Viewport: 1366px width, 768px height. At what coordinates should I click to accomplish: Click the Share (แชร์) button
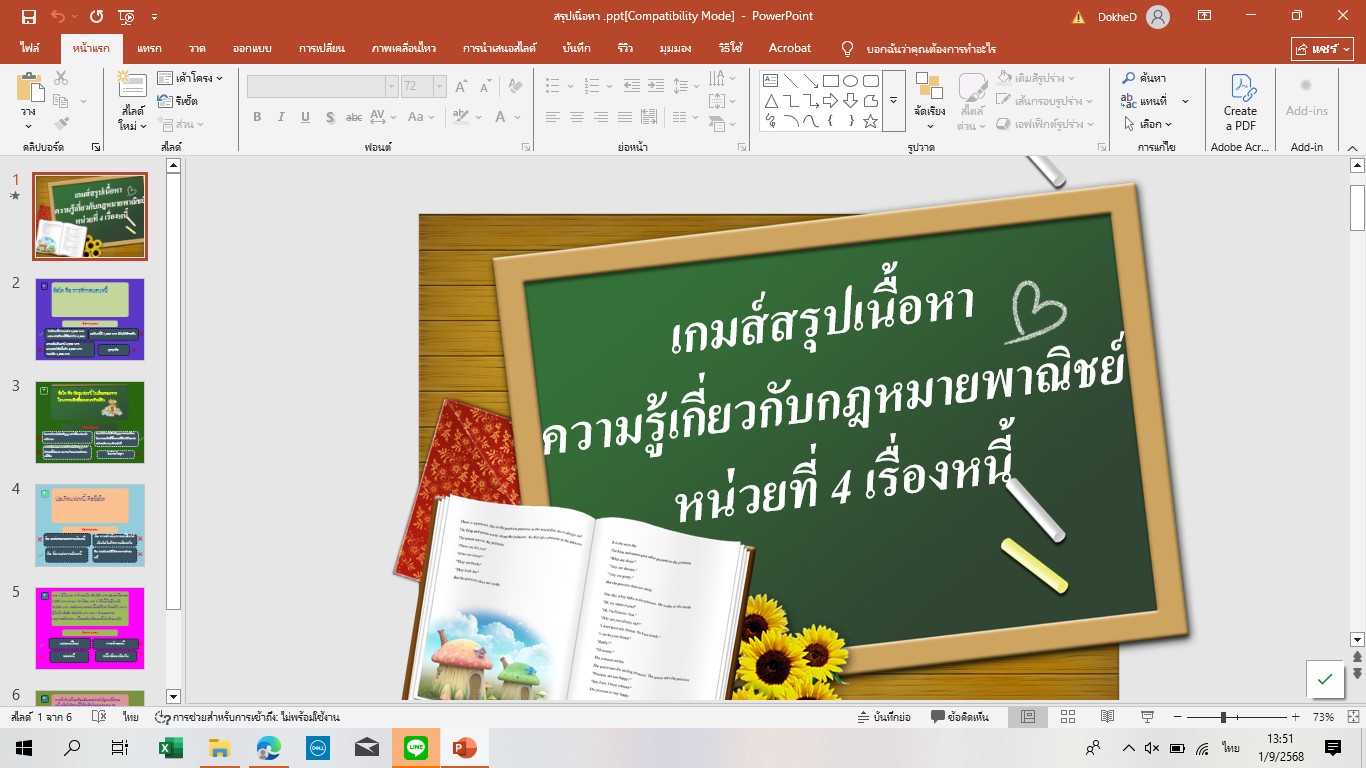[x=1321, y=48]
